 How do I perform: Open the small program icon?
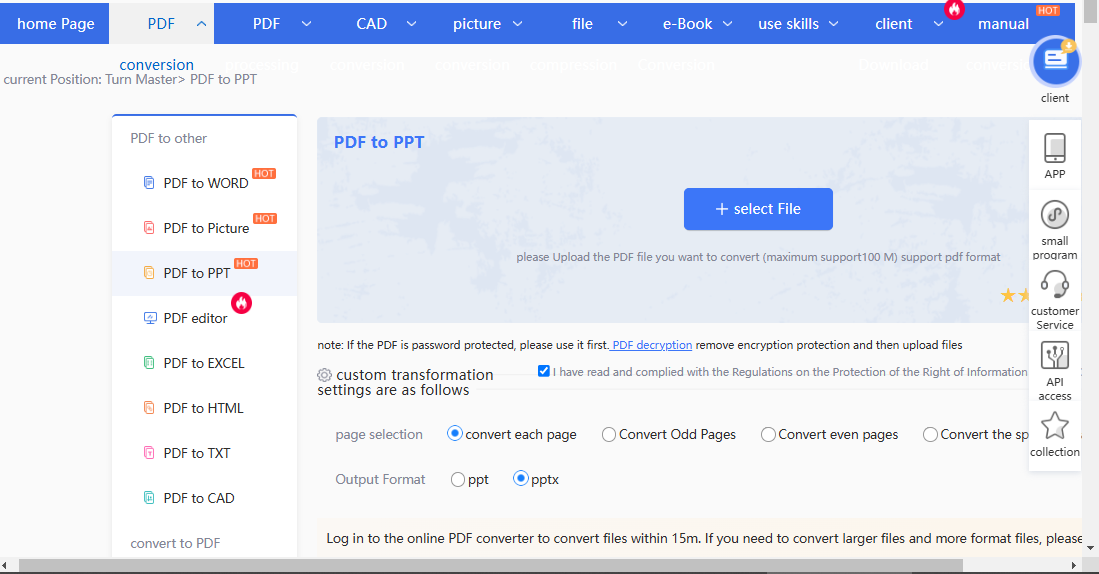(1055, 215)
